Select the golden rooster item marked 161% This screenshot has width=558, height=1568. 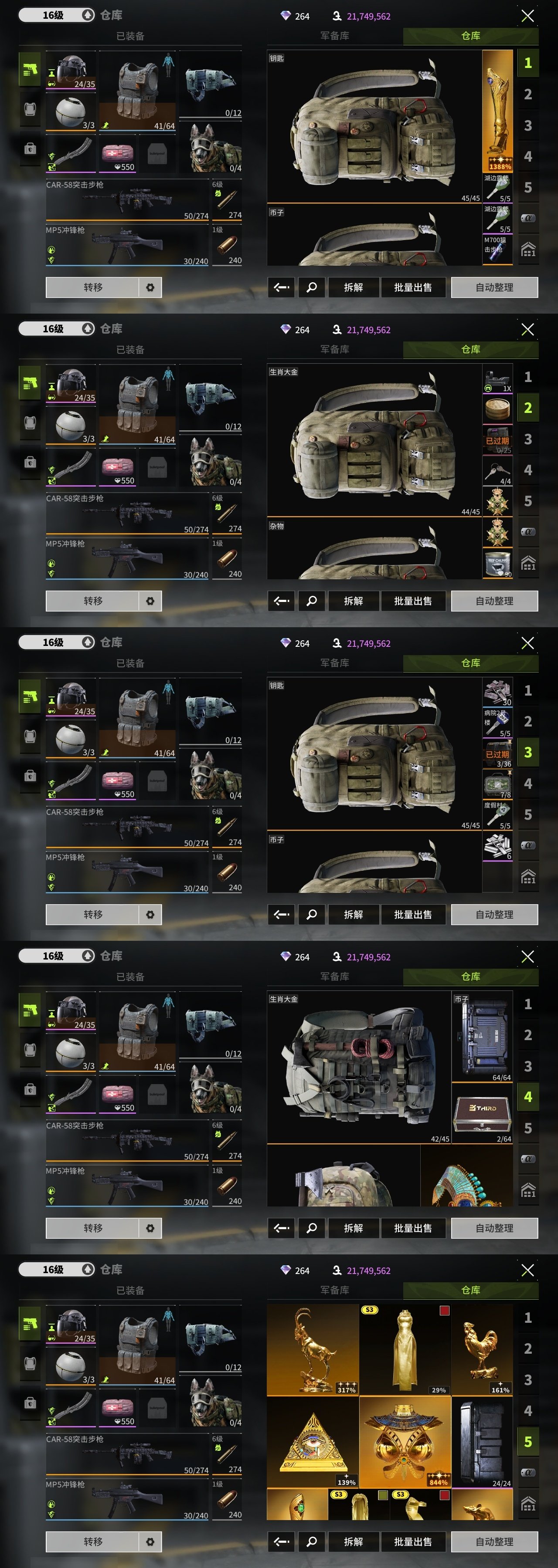tap(482, 1349)
